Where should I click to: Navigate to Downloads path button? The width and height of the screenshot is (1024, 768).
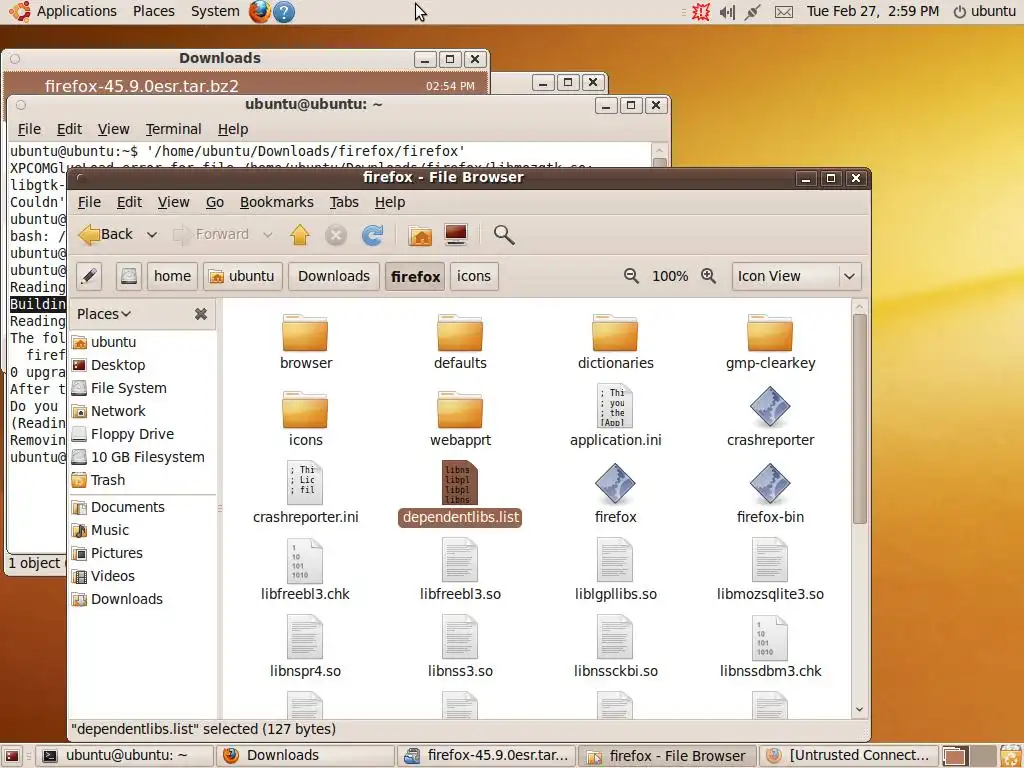coord(334,276)
